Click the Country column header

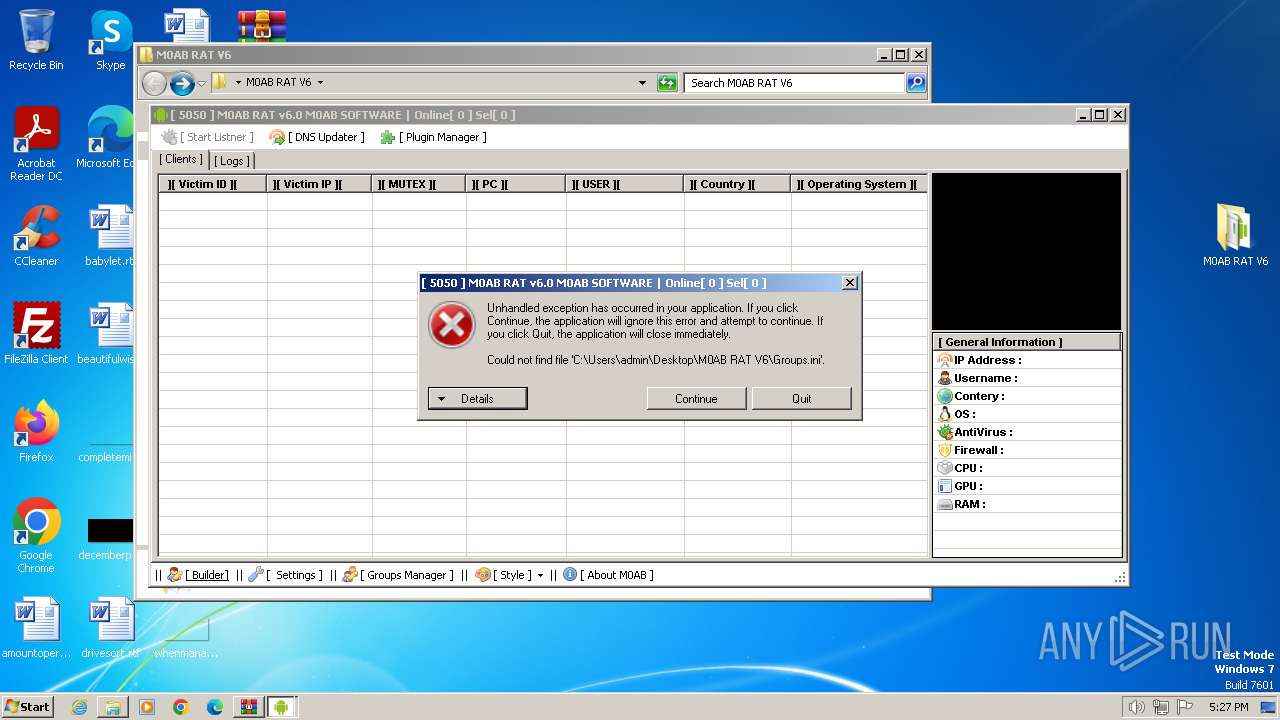point(737,184)
